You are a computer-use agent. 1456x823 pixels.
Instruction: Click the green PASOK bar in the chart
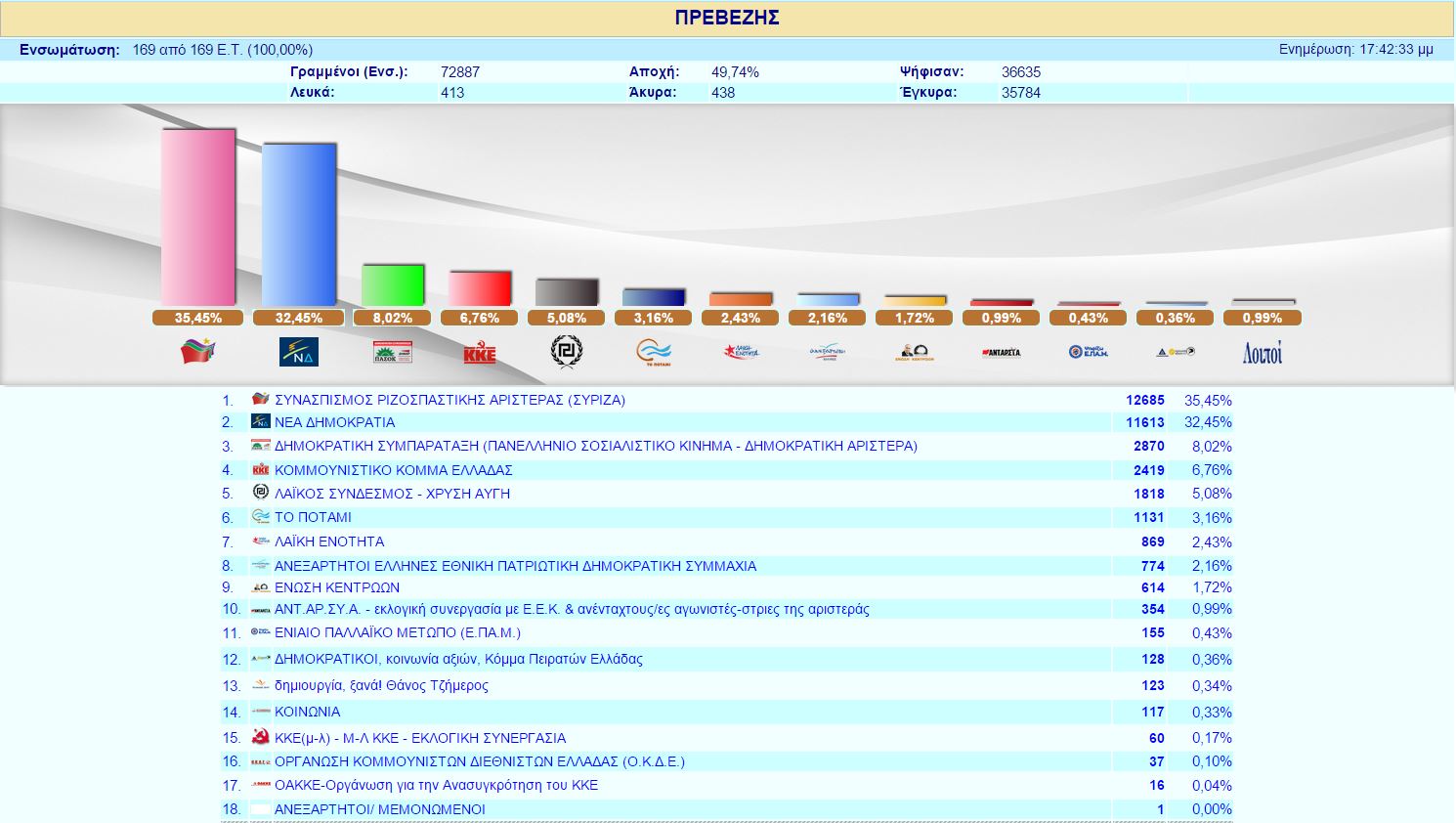(x=393, y=285)
